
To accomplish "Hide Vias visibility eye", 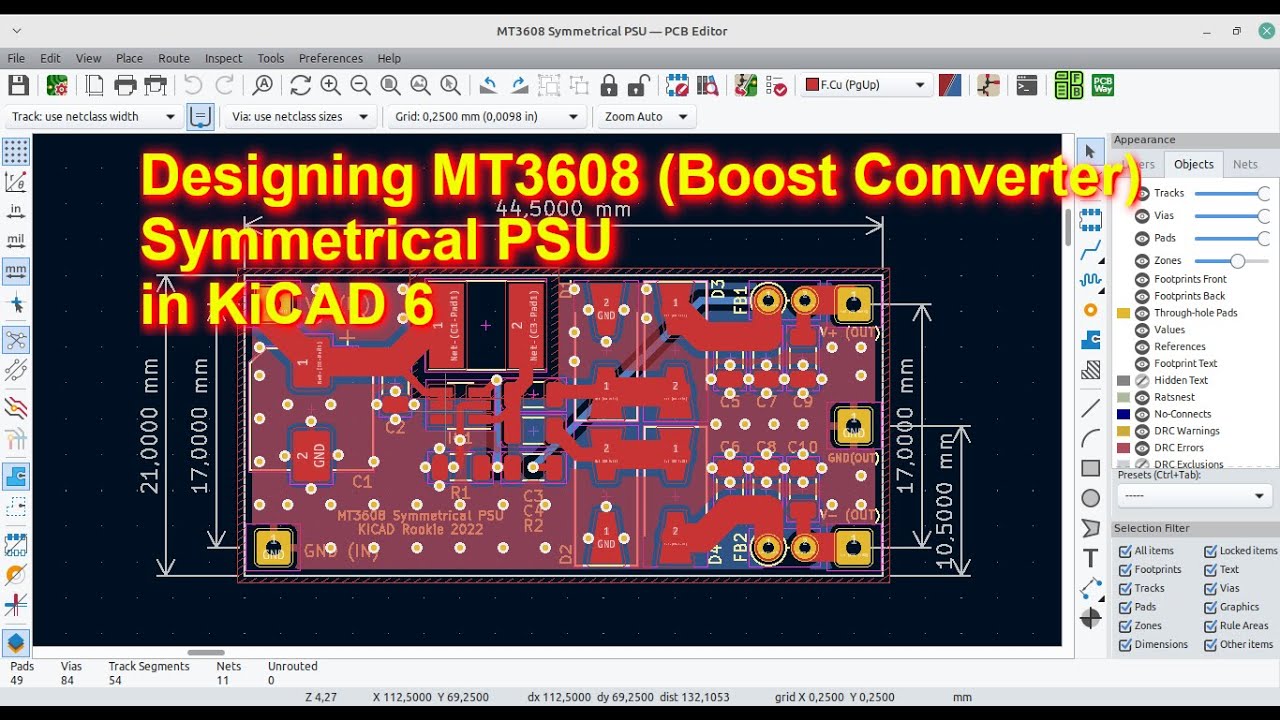I will 1142,215.
